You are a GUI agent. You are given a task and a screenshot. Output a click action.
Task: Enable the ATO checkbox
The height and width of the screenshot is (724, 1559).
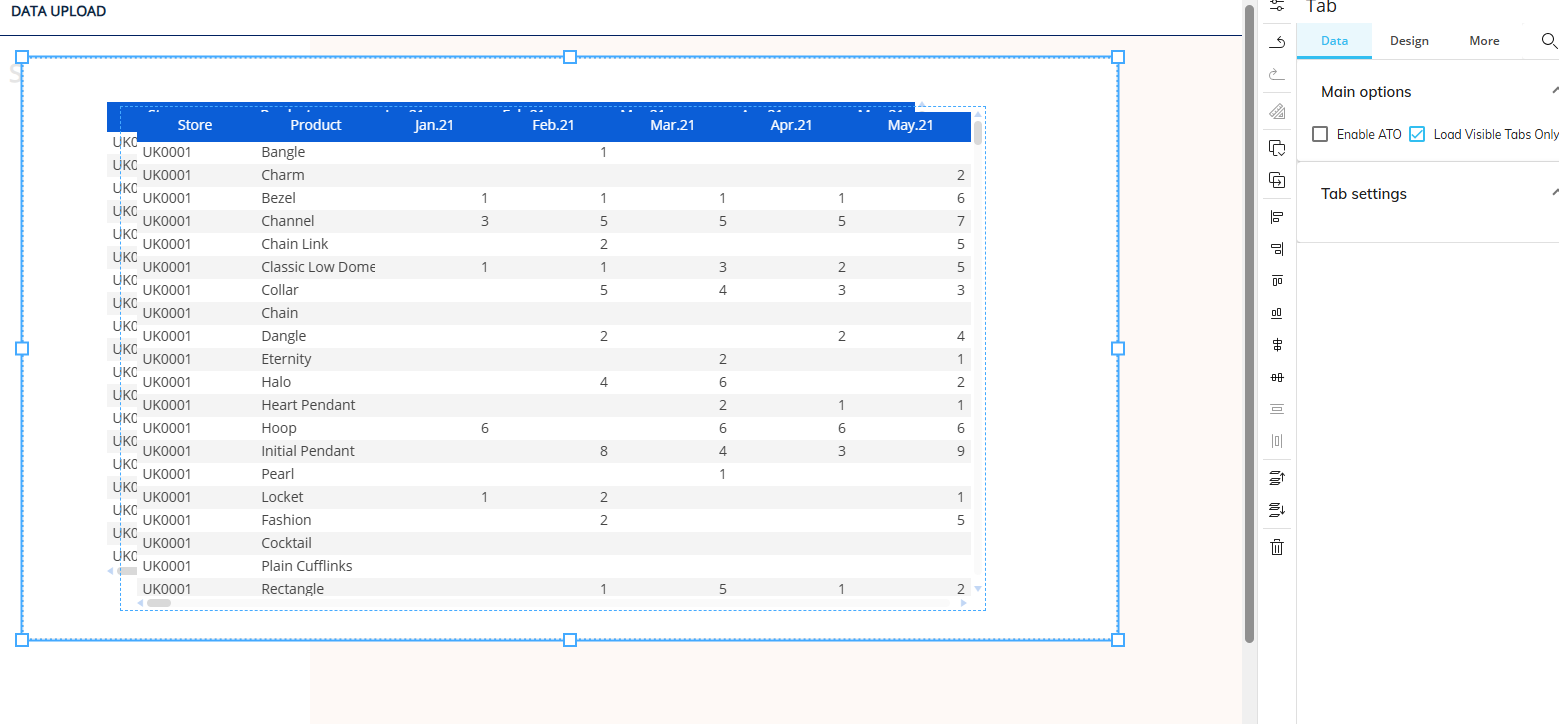1320,134
